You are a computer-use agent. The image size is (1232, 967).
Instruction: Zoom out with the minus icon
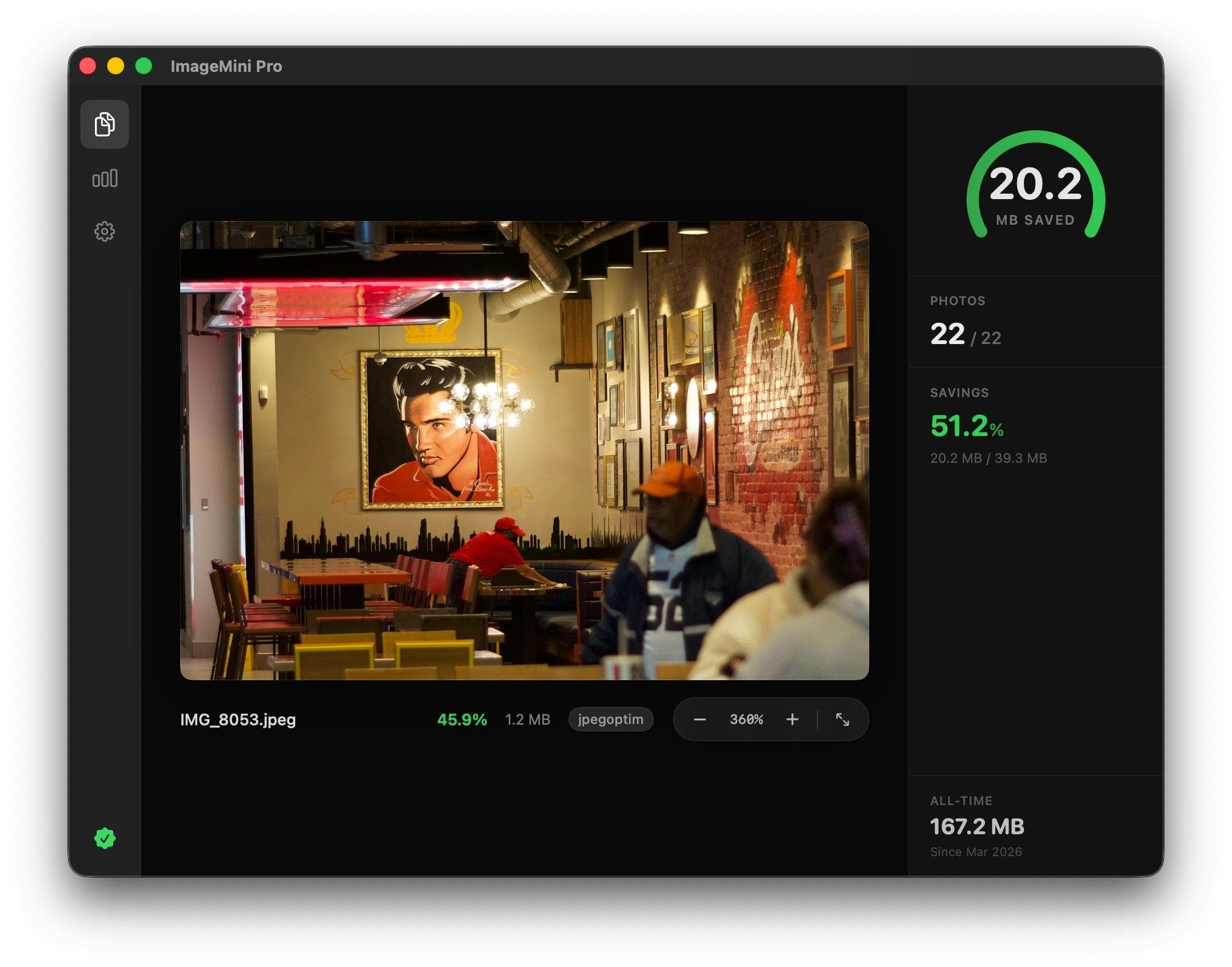[700, 719]
